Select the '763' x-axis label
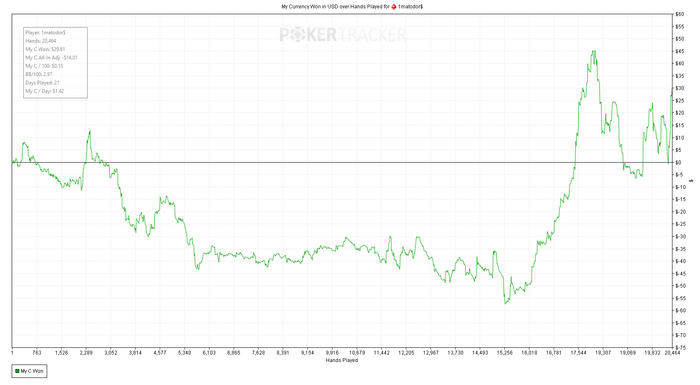 [x=37, y=353]
